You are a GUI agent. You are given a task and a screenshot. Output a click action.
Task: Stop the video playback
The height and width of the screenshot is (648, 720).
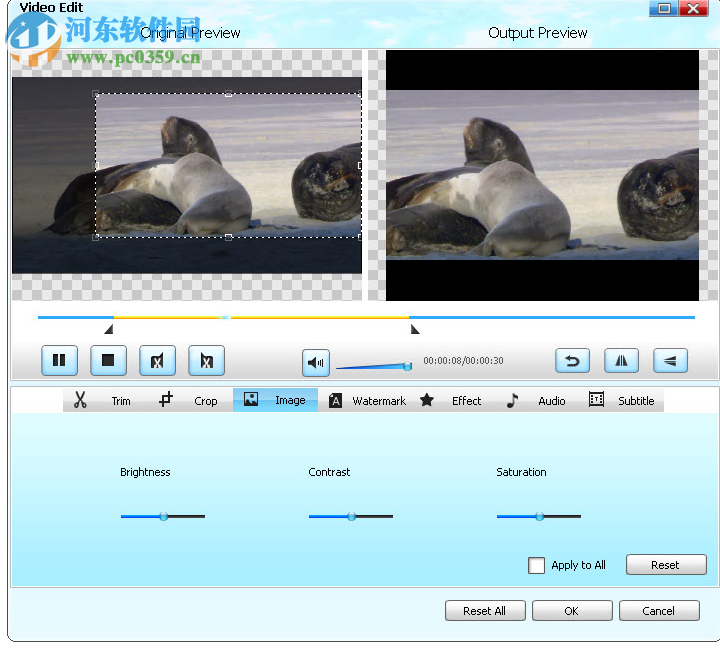click(x=108, y=361)
